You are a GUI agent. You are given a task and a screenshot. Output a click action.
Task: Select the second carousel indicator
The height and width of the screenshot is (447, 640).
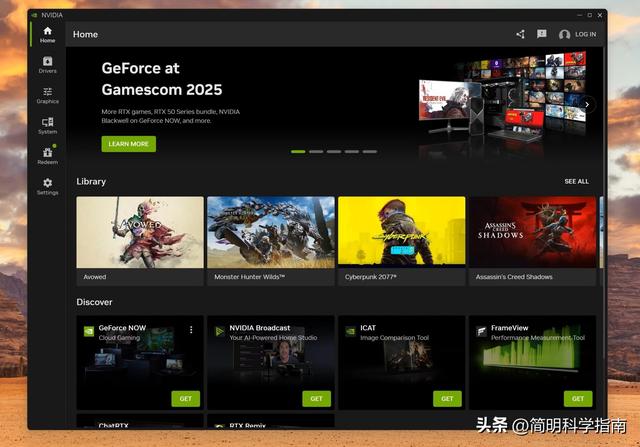coord(316,152)
